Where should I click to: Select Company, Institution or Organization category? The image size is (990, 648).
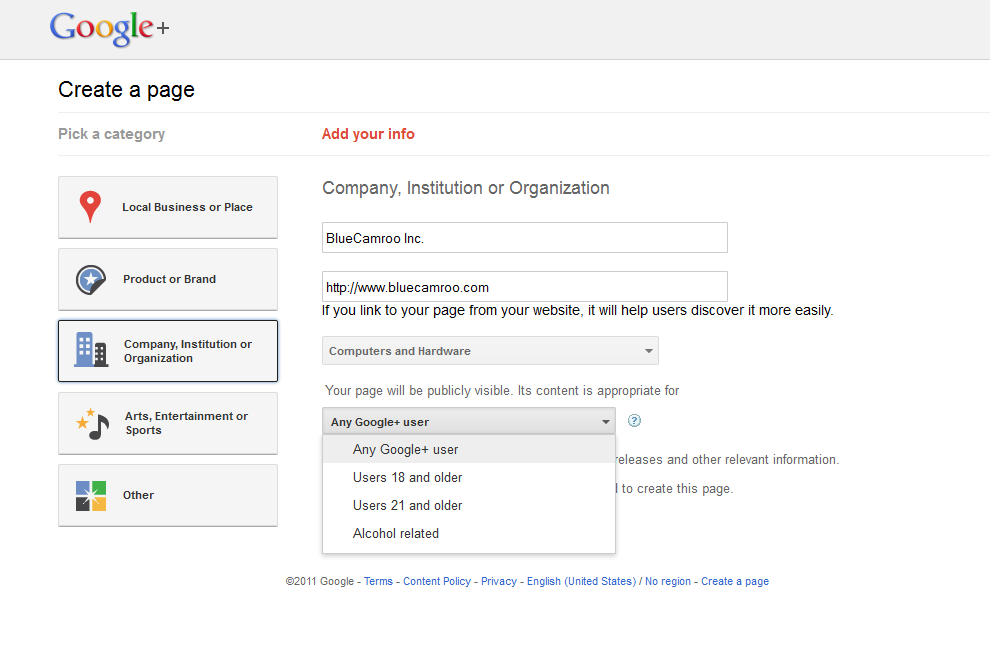point(168,351)
